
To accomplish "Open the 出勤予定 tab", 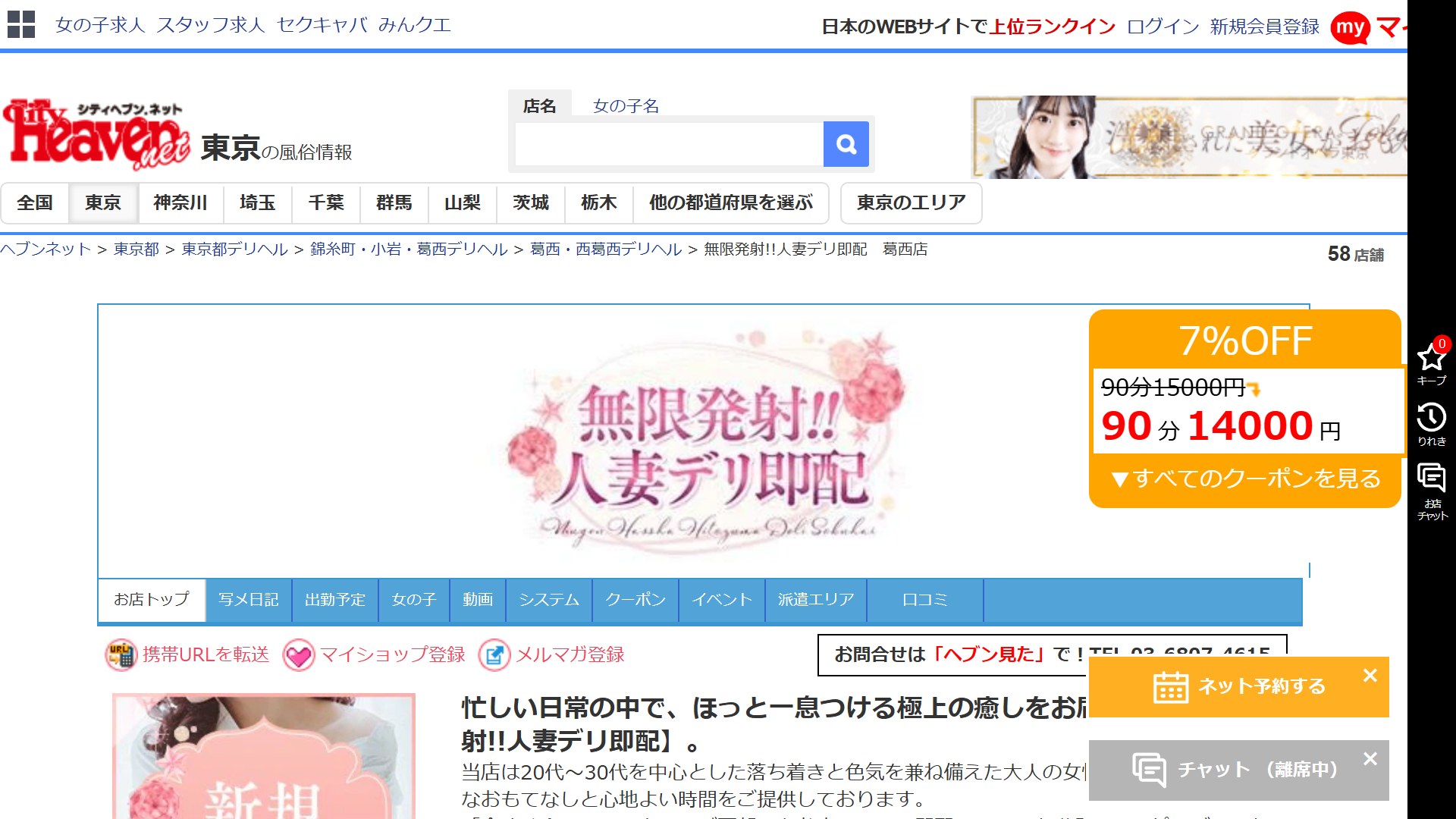I will (335, 600).
